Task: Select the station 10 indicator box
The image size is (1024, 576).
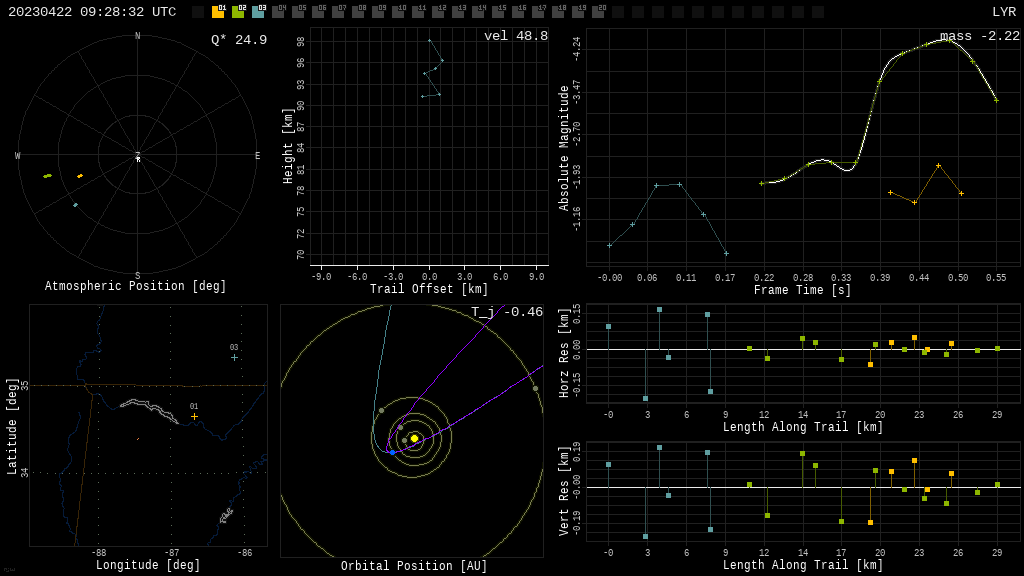Action: pos(398,12)
